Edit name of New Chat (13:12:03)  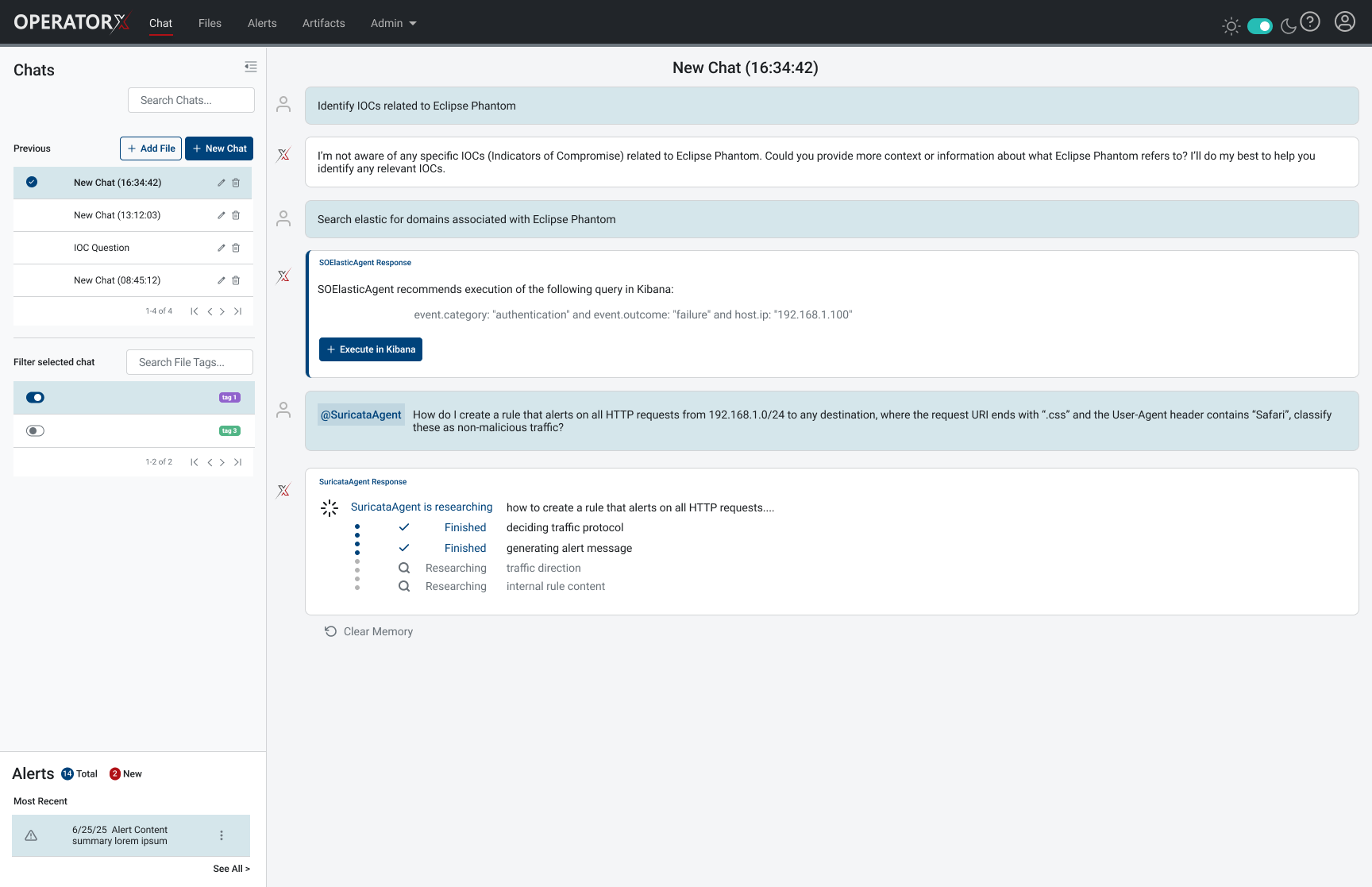pyautogui.click(x=222, y=215)
